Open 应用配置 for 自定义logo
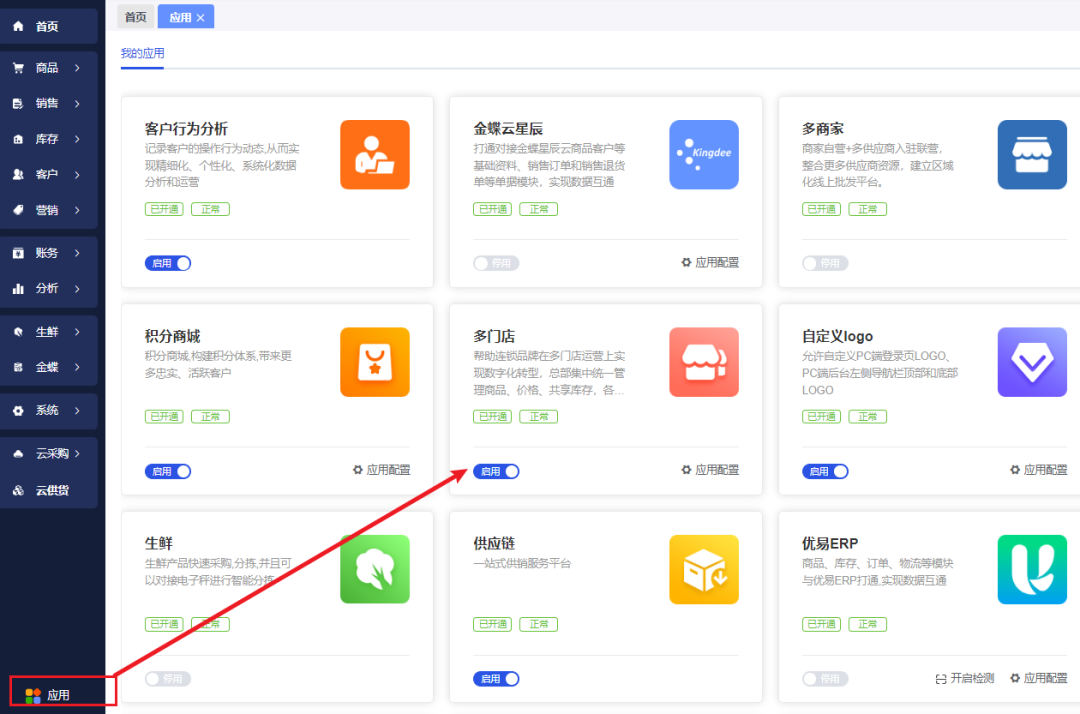The image size is (1080, 714). click(x=1037, y=470)
